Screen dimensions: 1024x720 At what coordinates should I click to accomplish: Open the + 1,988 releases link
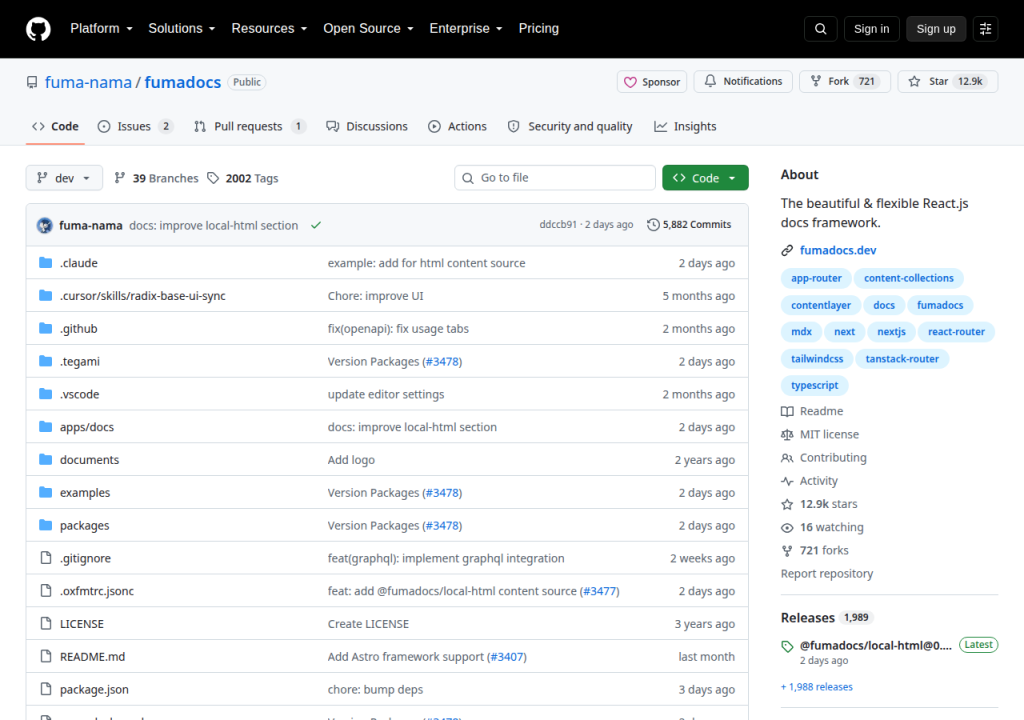tap(816, 687)
